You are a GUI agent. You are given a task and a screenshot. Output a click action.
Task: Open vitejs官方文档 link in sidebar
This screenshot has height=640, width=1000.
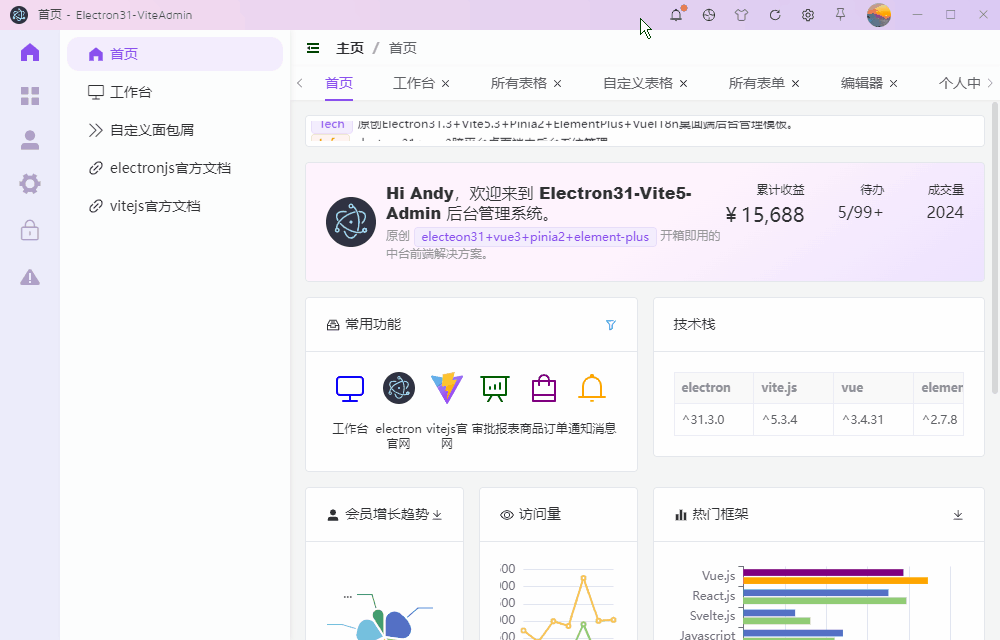click(175, 207)
